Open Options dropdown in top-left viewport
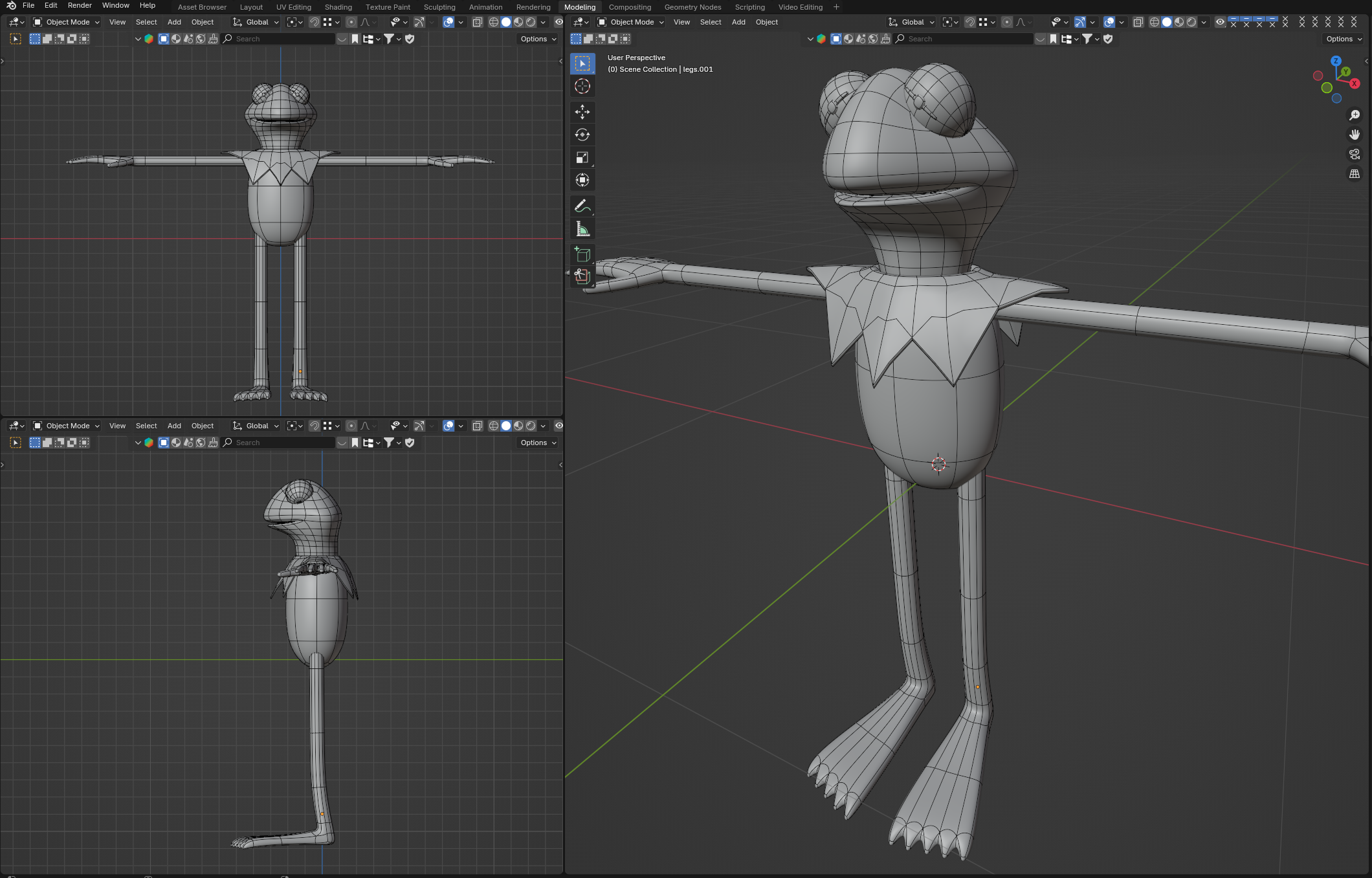Viewport: 1372px width, 878px height. click(538, 39)
